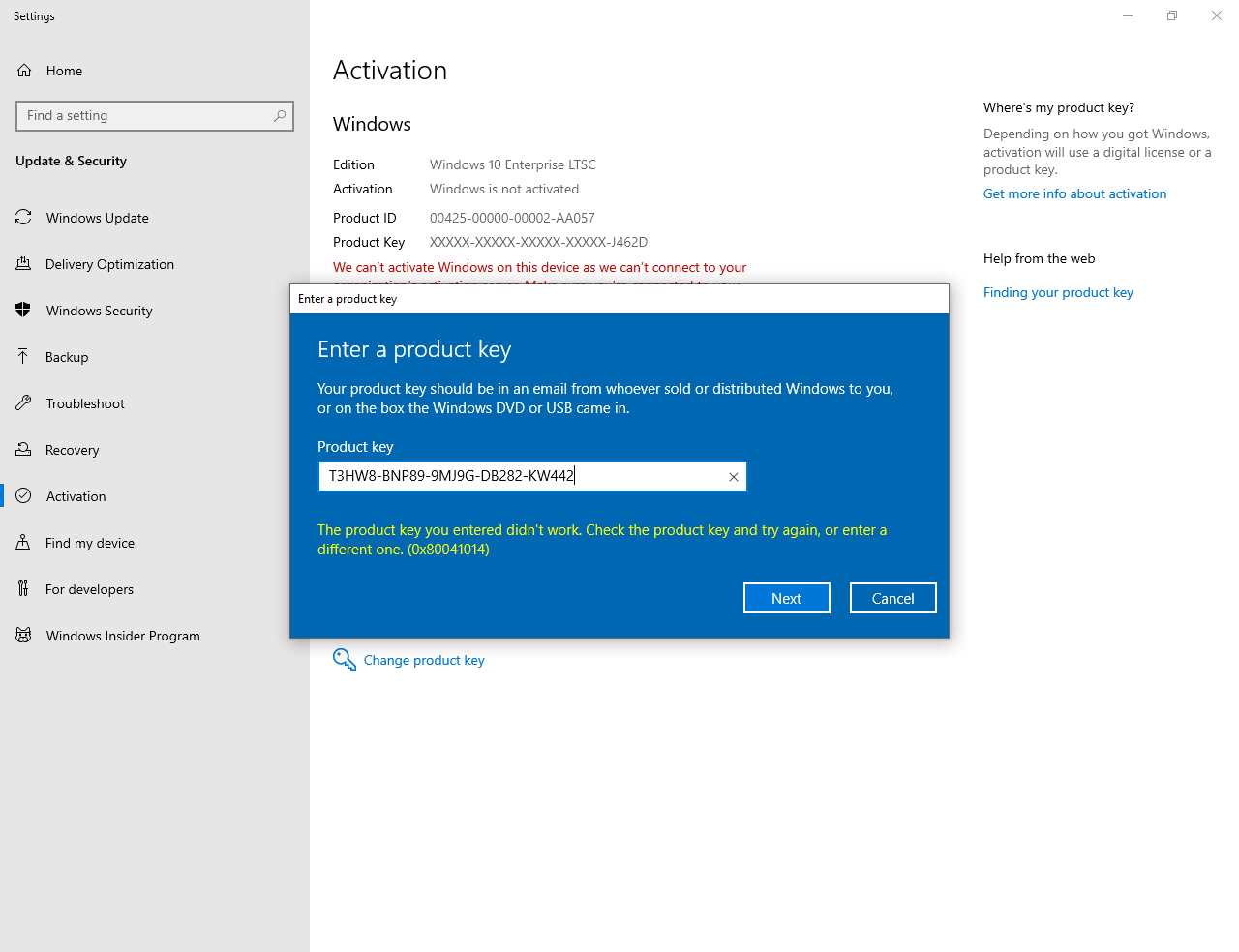Click the Find my device icon
1239x952 pixels.
click(24, 543)
